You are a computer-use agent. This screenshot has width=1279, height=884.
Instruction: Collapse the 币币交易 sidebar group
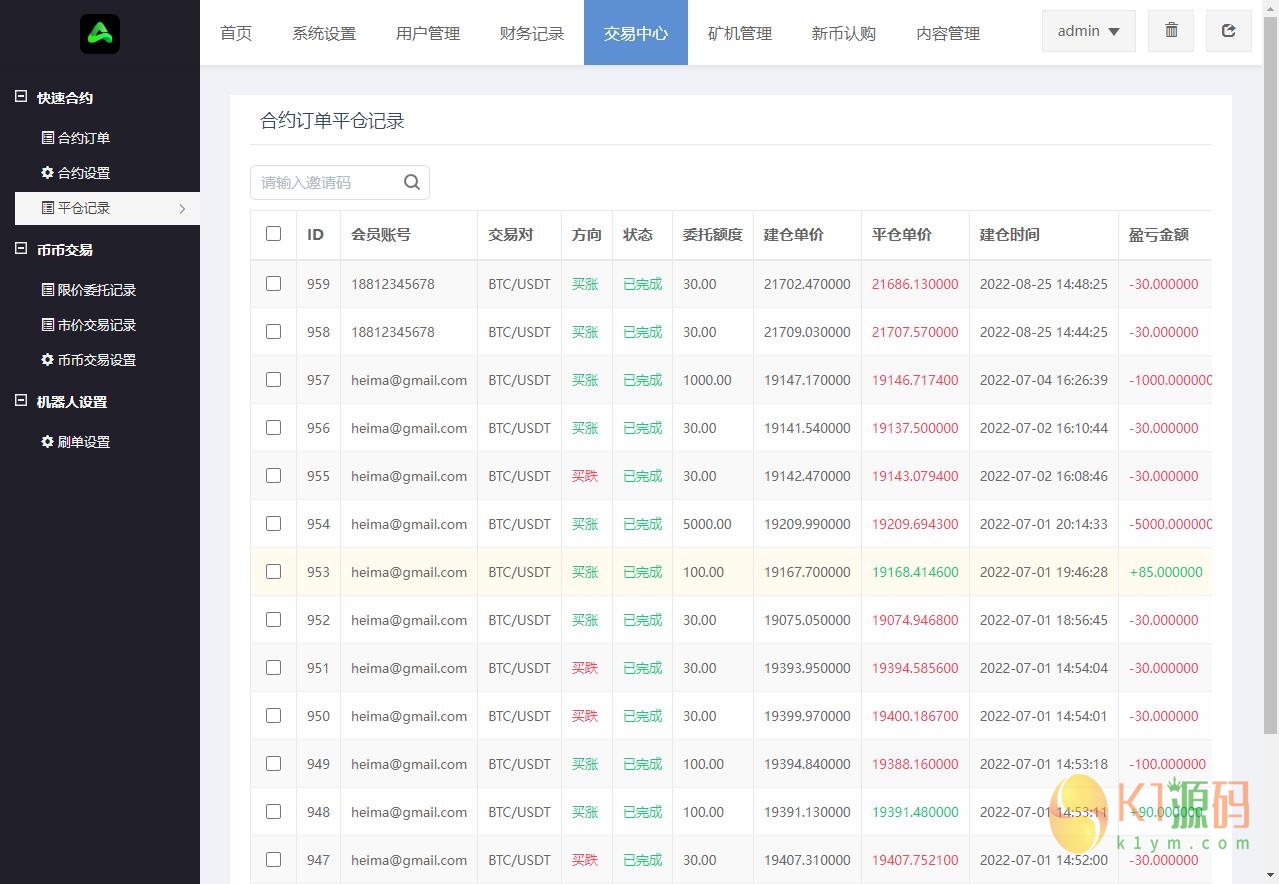21,249
